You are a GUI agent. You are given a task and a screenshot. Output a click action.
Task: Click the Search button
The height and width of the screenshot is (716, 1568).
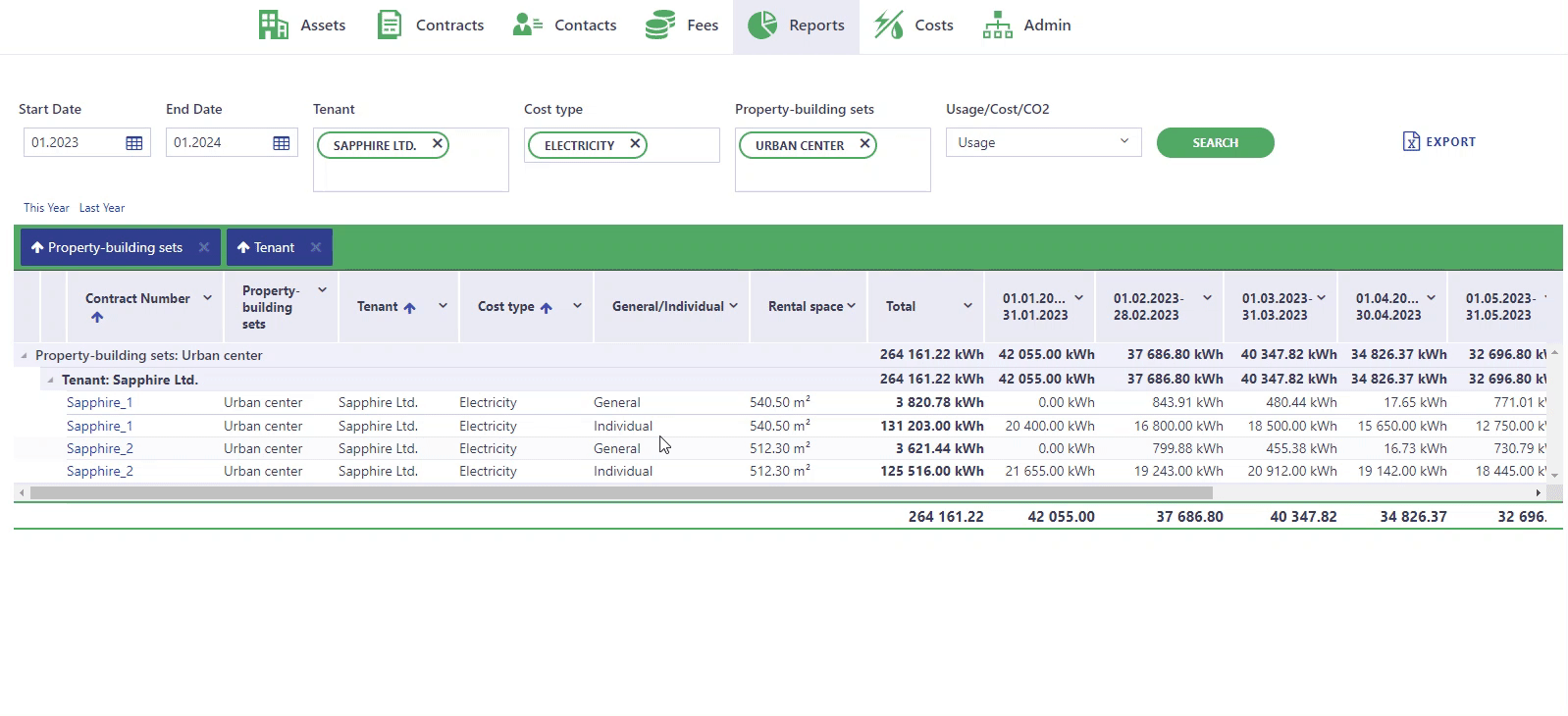(x=1215, y=142)
